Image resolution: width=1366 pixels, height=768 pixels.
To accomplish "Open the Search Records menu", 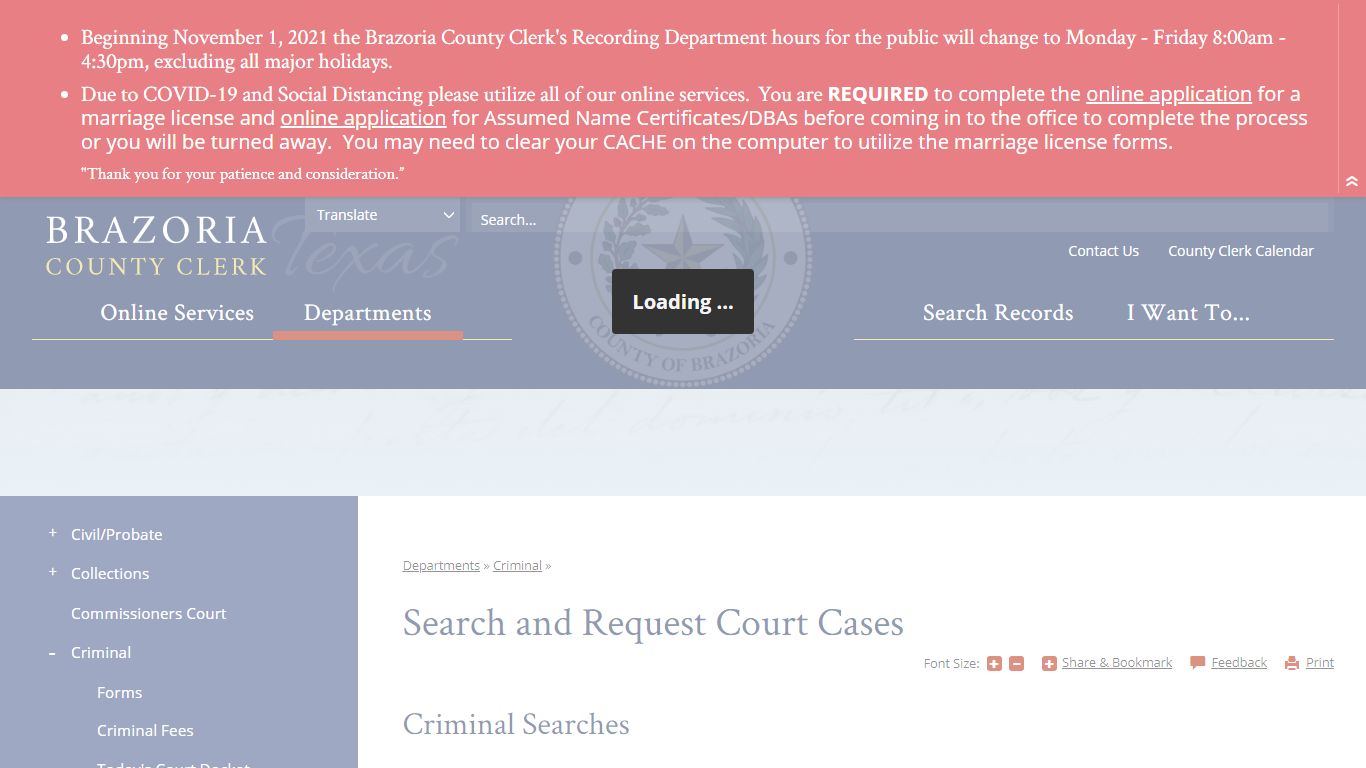I will [998, 313].
